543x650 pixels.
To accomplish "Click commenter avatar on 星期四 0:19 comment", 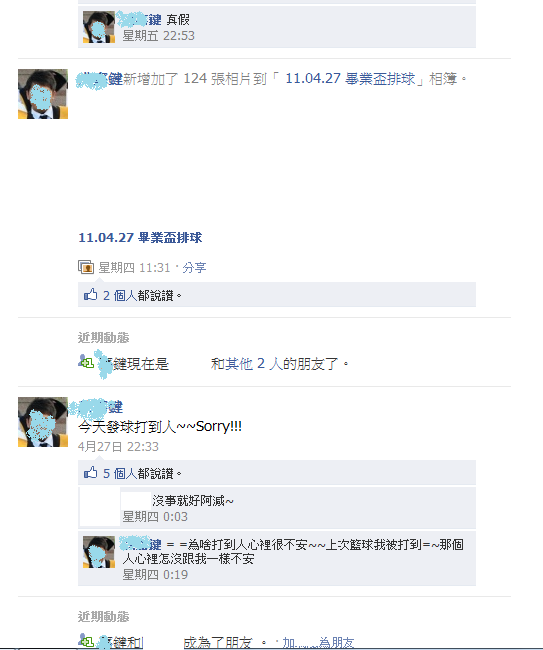I will point(99,552).
